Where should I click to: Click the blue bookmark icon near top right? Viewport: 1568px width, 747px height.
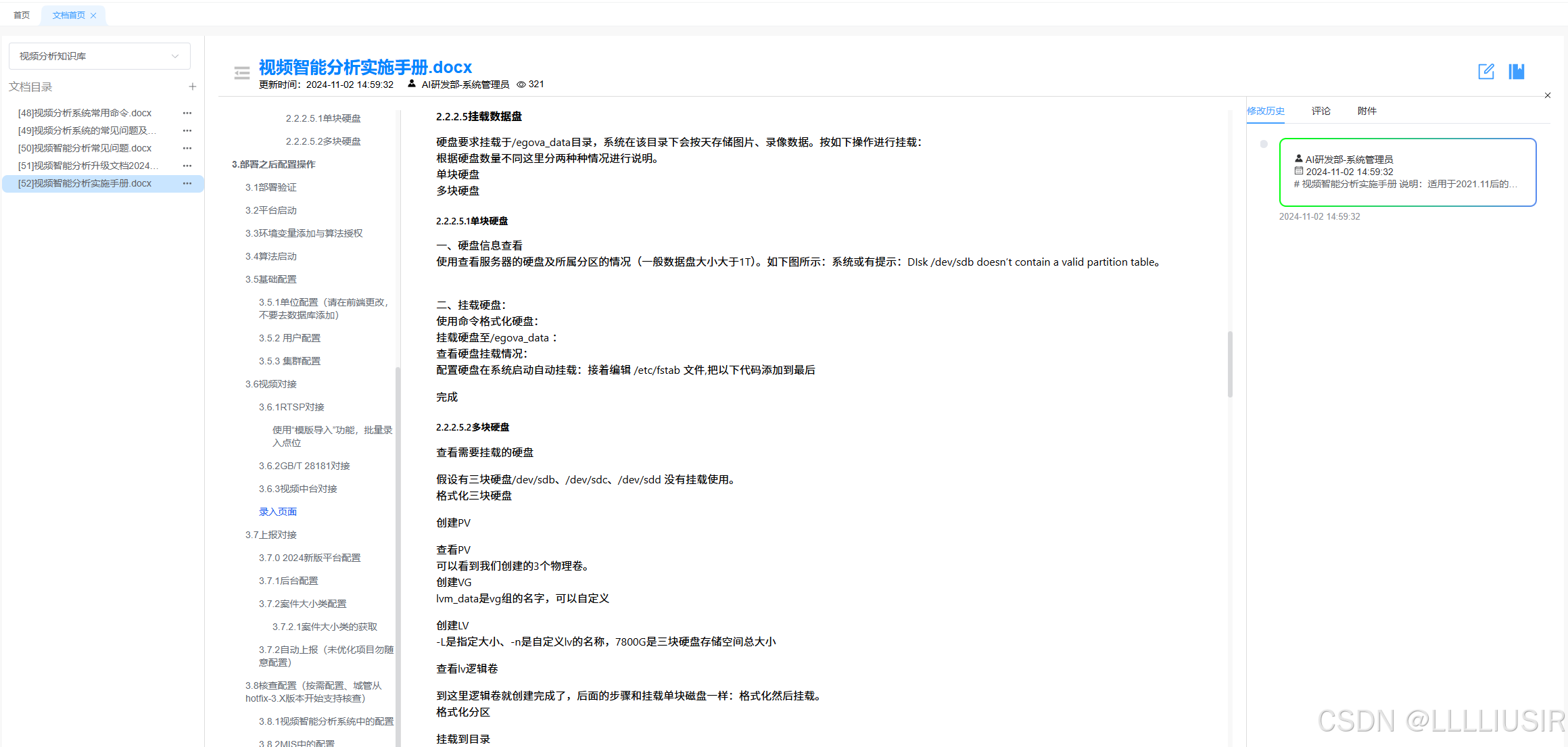[x=1516, y=71]
